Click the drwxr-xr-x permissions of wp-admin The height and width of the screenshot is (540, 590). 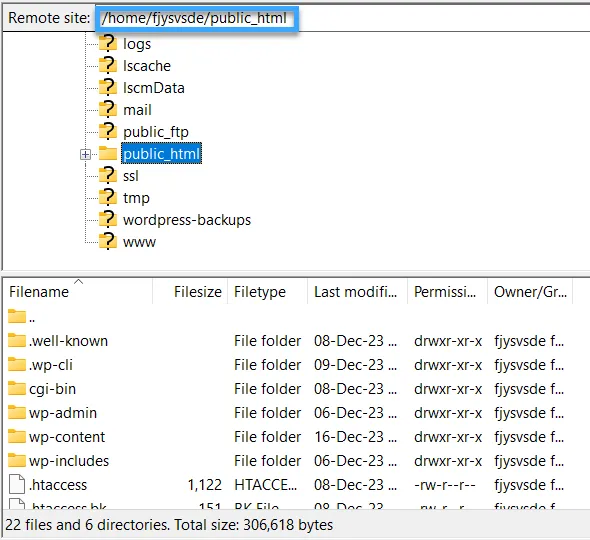click(448, 413)
